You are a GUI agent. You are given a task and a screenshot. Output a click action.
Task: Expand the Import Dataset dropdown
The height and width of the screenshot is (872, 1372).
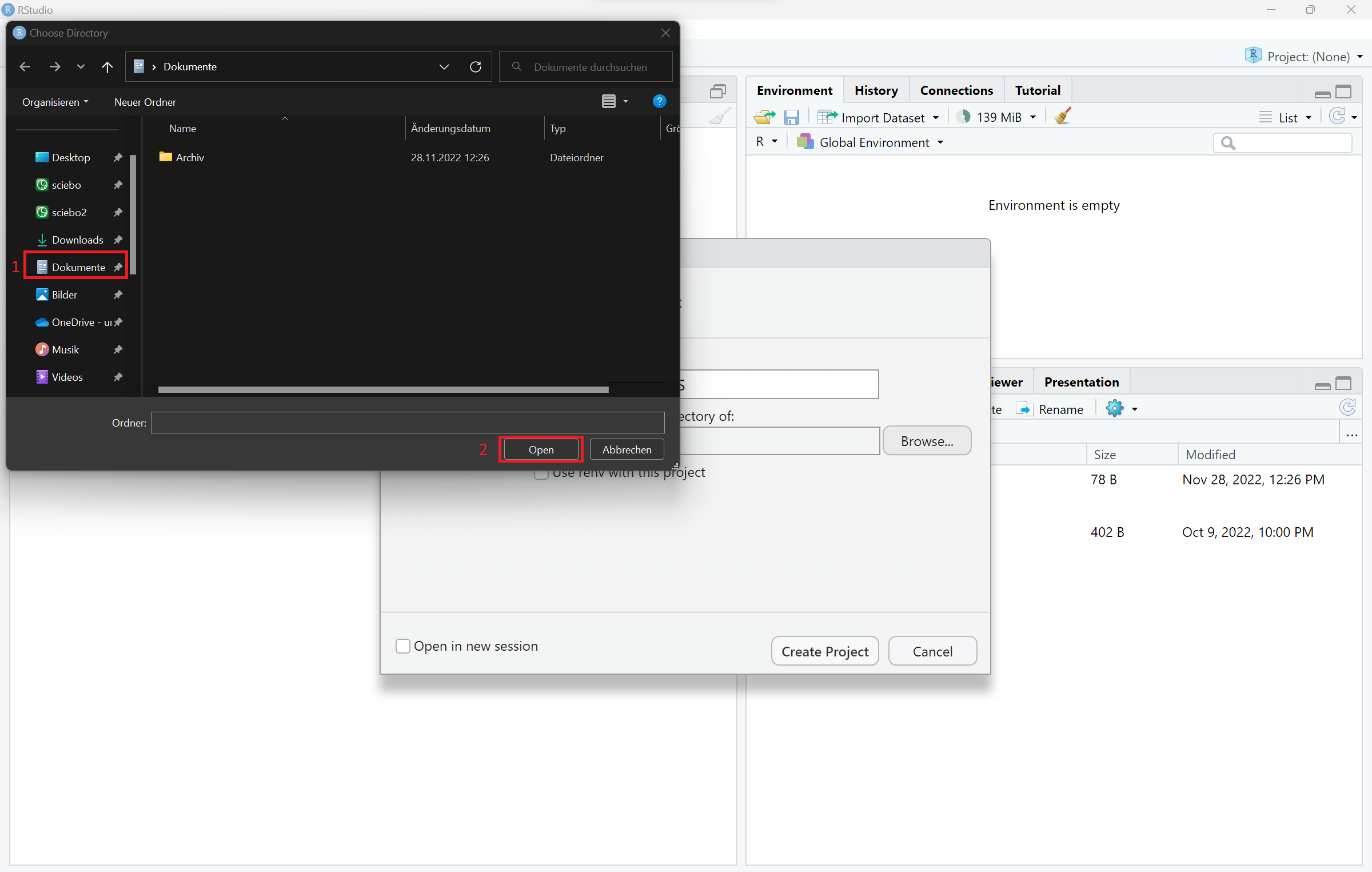[881, 117]
